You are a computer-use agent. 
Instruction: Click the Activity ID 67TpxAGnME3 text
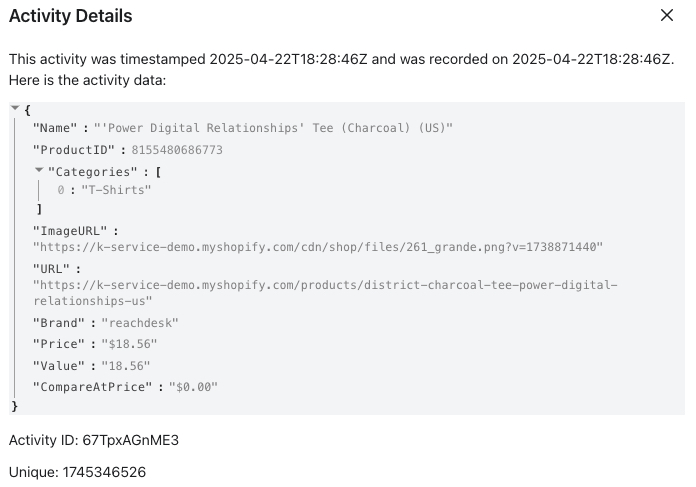94,440
